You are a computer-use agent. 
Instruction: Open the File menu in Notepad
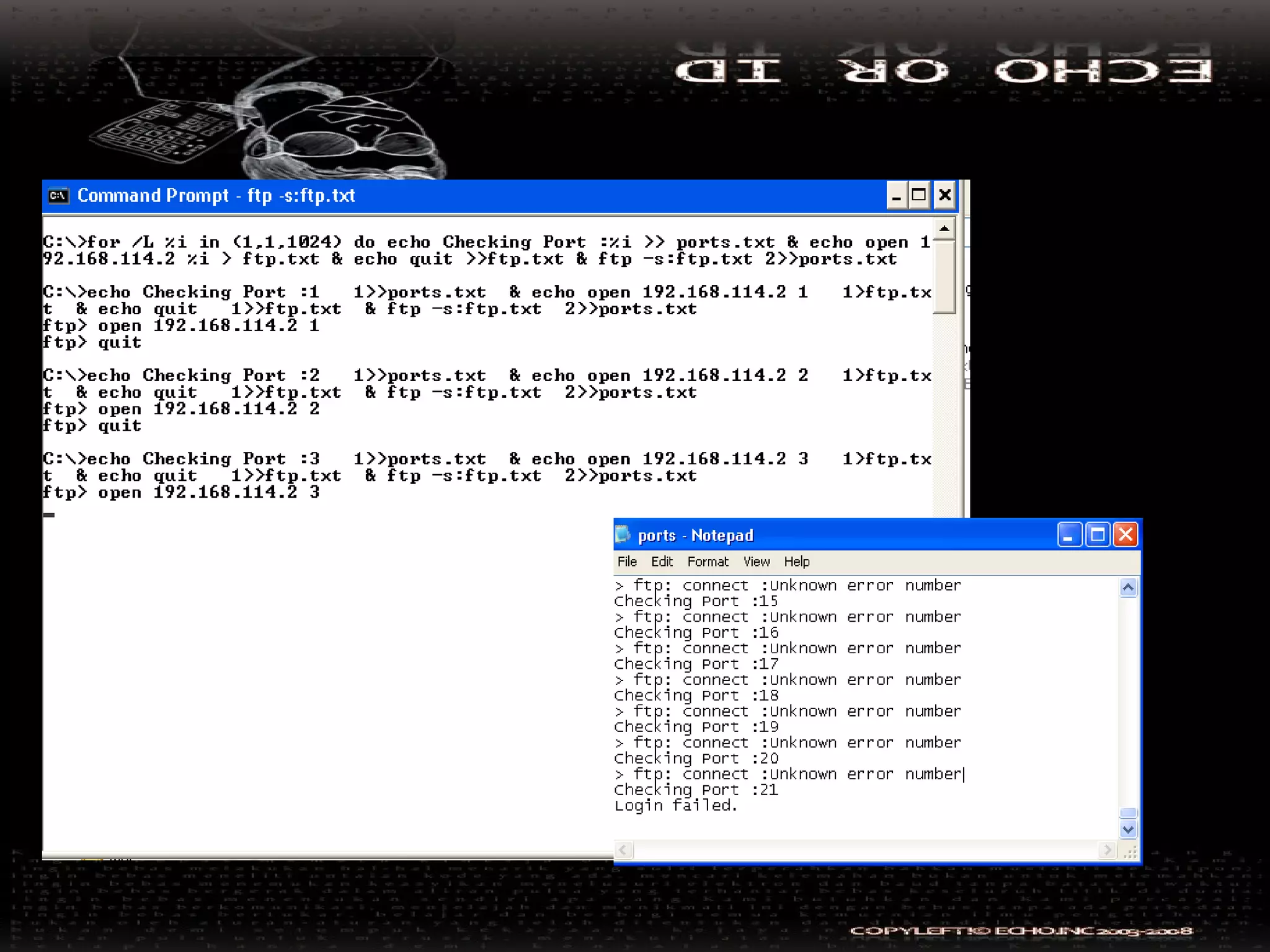coord(627,562)
